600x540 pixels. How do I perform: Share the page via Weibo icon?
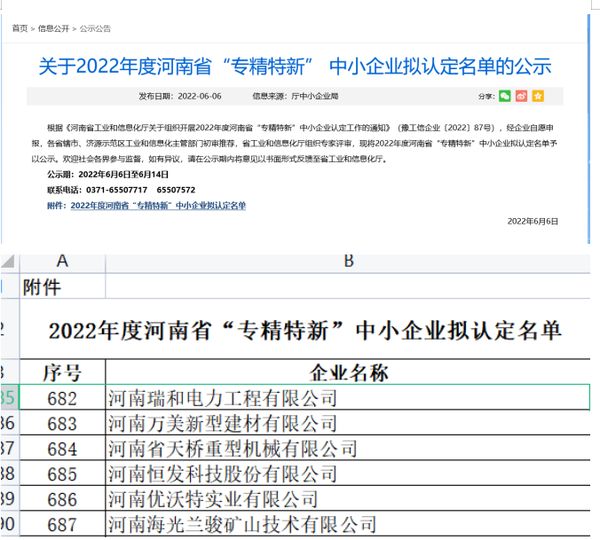point(521,96)
